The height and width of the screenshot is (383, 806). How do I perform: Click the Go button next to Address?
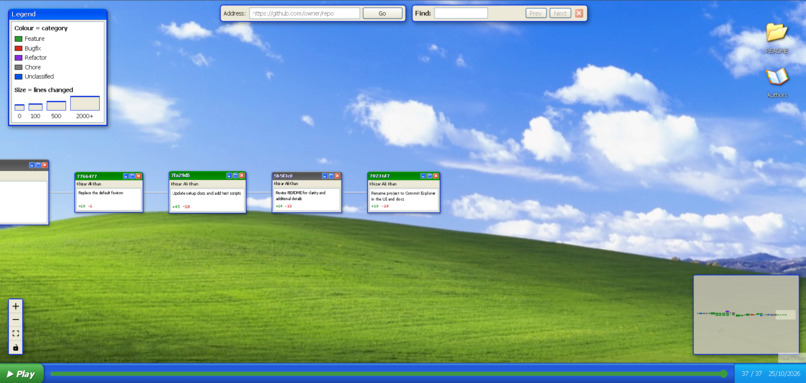click(382, 13)
